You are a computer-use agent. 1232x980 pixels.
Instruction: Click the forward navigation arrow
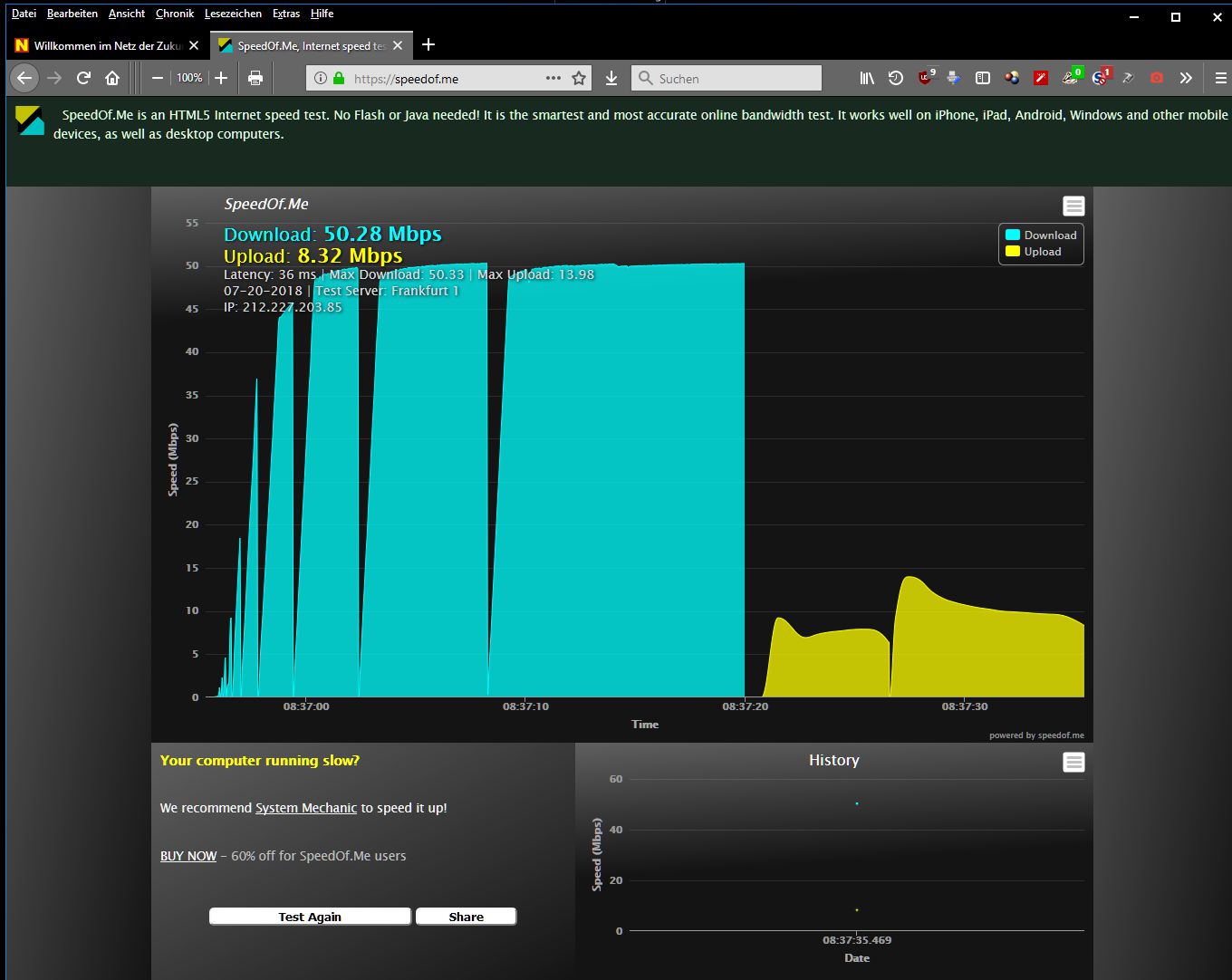click(x=54, y=78)
